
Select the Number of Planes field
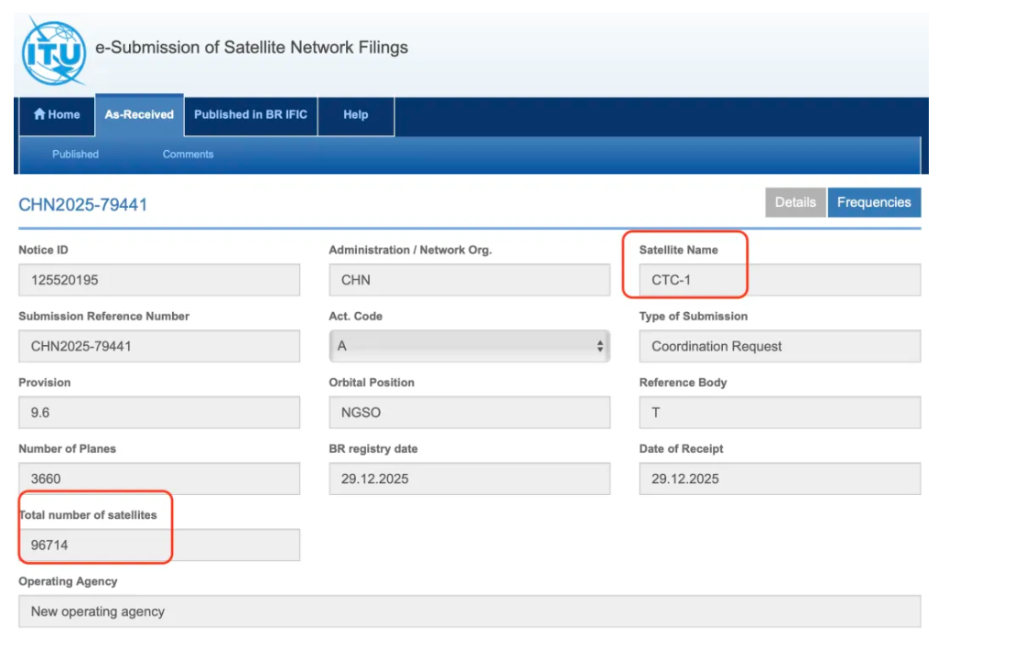pos(159,478)
